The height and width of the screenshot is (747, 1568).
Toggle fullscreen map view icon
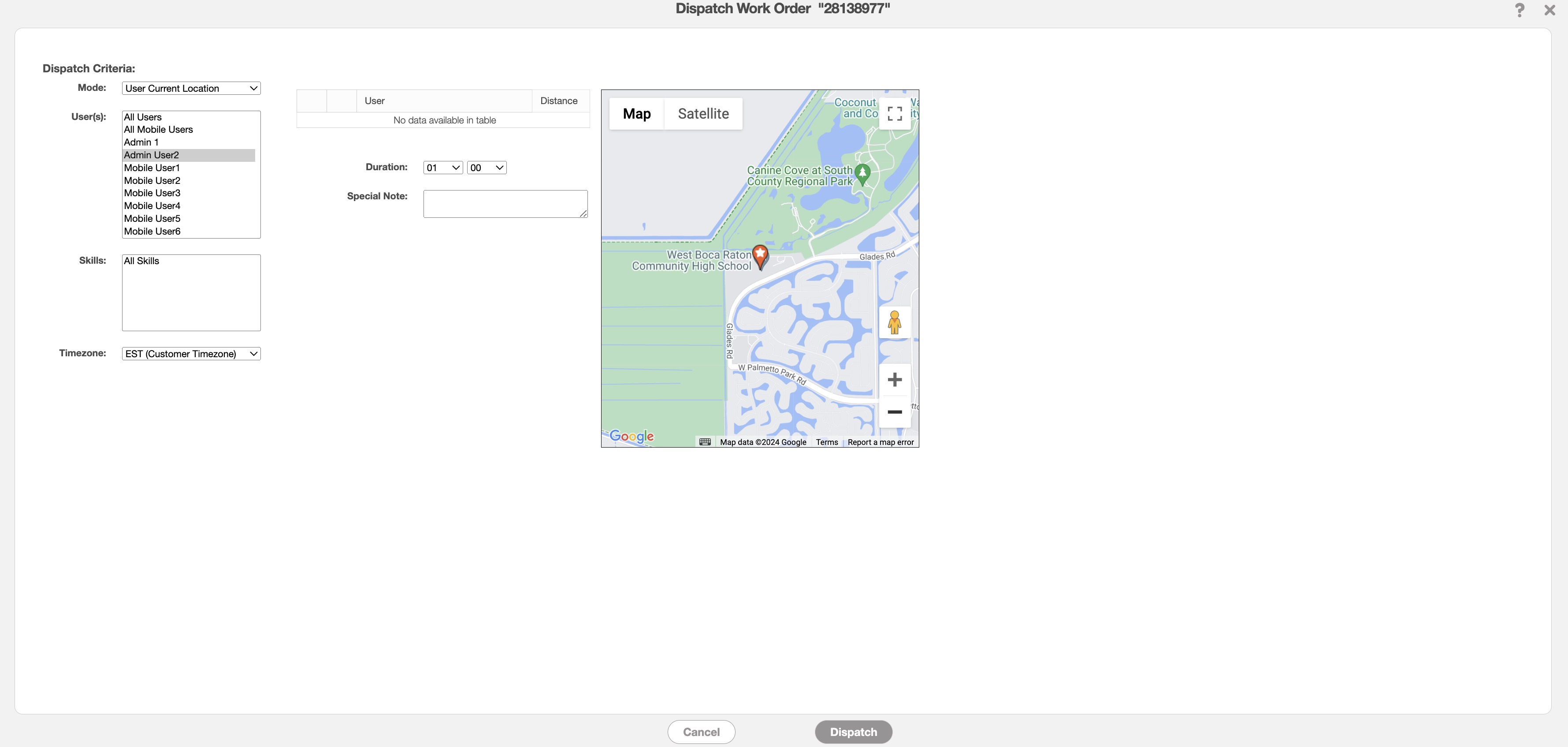click(x=894, y=114)
